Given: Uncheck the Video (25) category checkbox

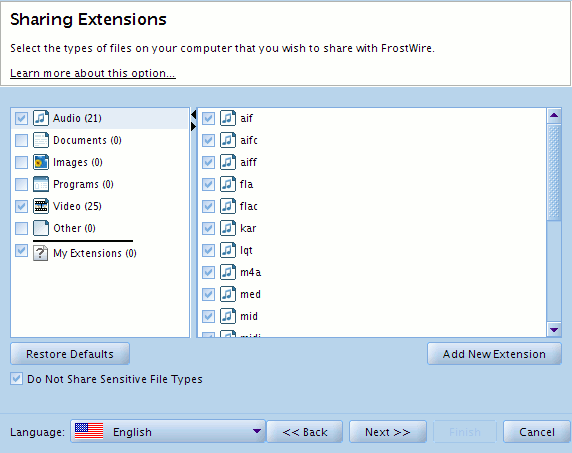Looking at the screenshot, I should click(21, 206).
